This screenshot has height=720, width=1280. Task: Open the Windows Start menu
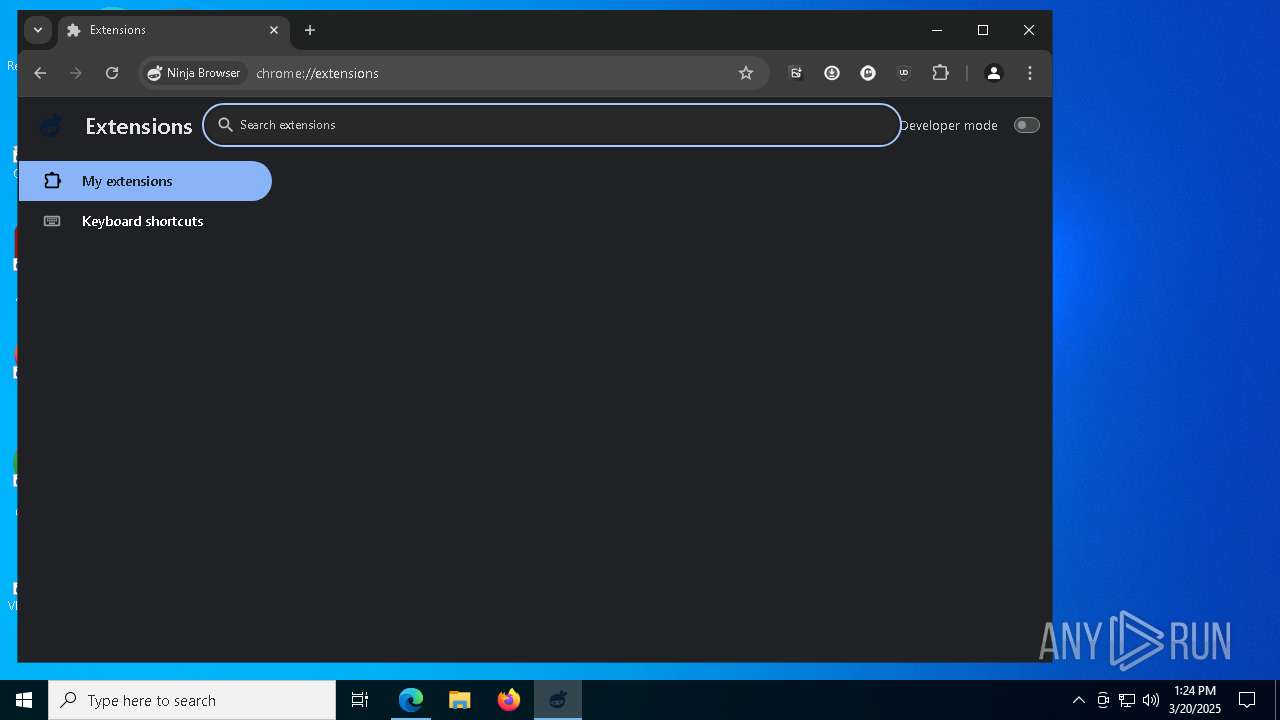[x=24, y=700]
